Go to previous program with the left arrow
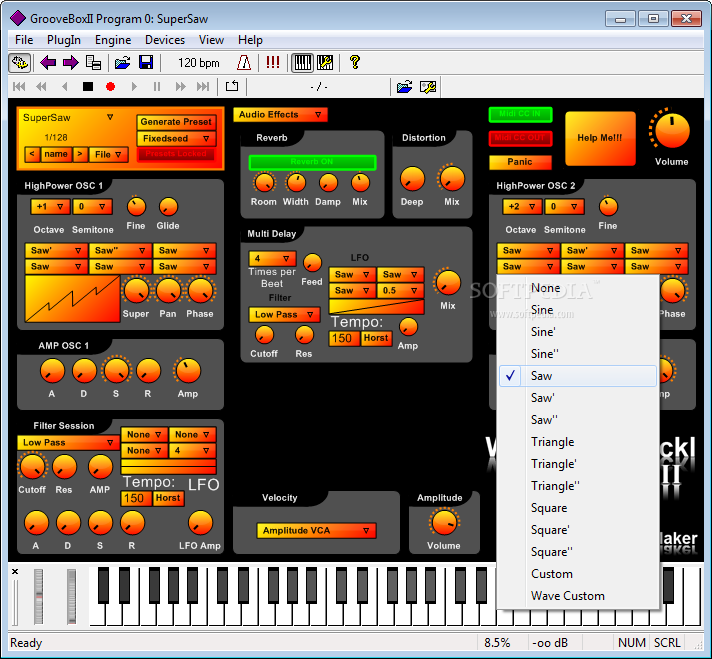This screenshot has height=659, width=712. pos(48,63)
